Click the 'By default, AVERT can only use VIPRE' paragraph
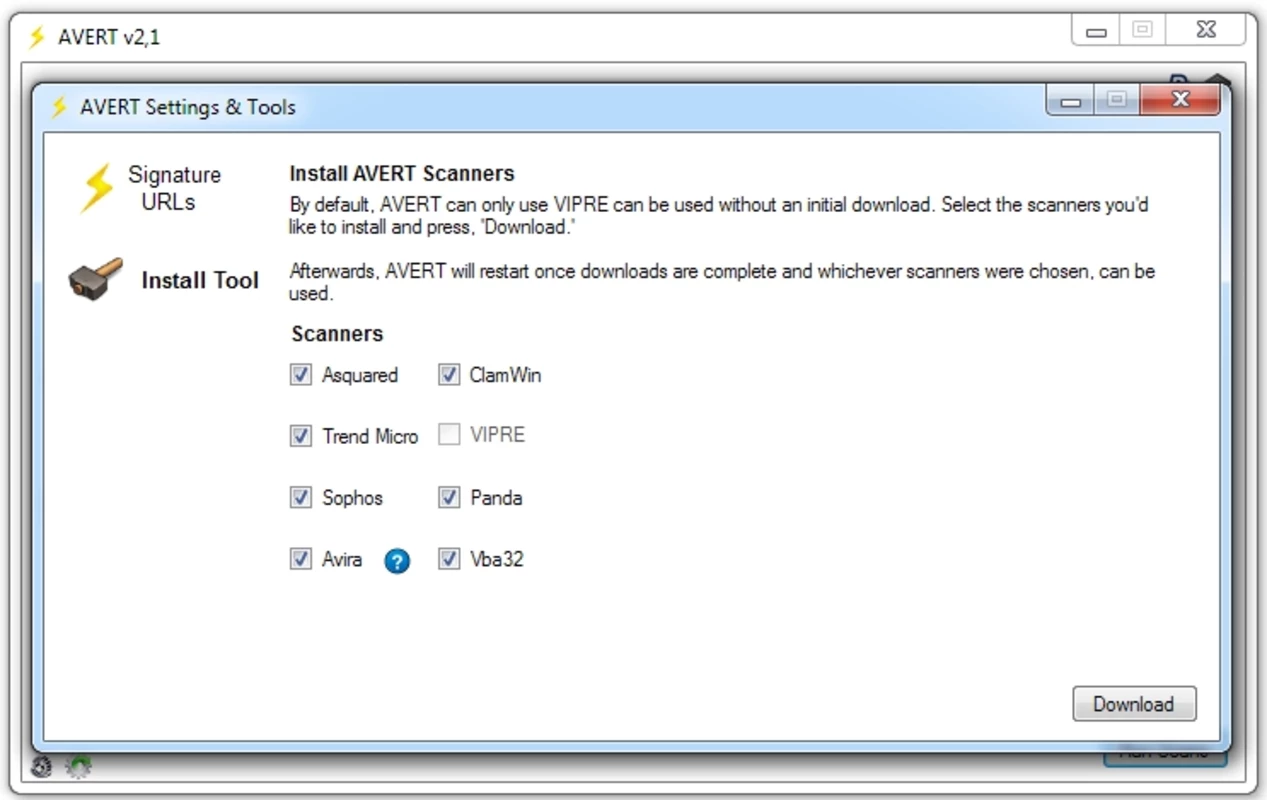This screenshot has width=1267, height=800. click(x=719, y=215)
